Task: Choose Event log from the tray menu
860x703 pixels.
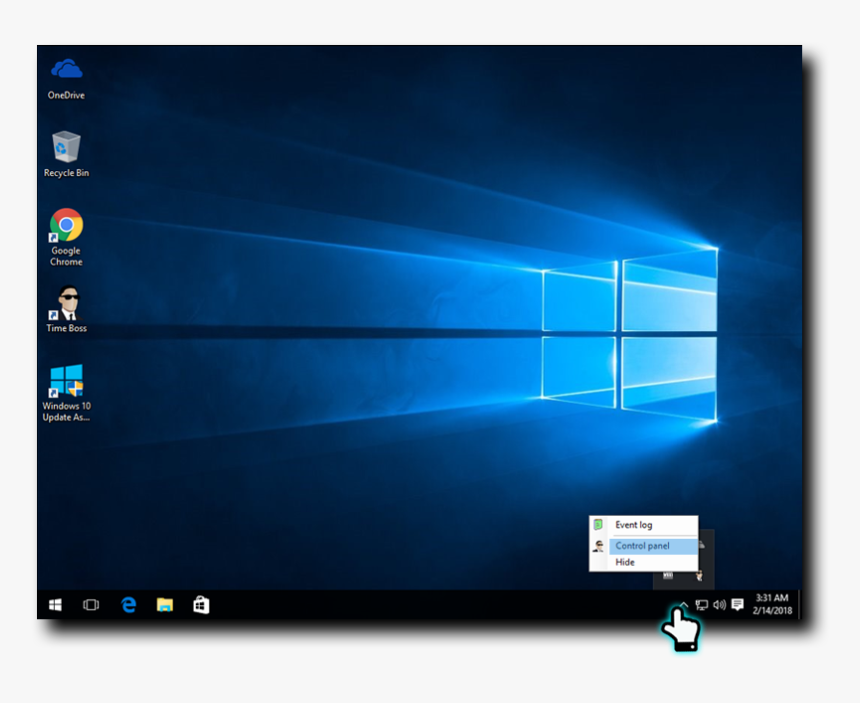Action: [x=635, y=524]
